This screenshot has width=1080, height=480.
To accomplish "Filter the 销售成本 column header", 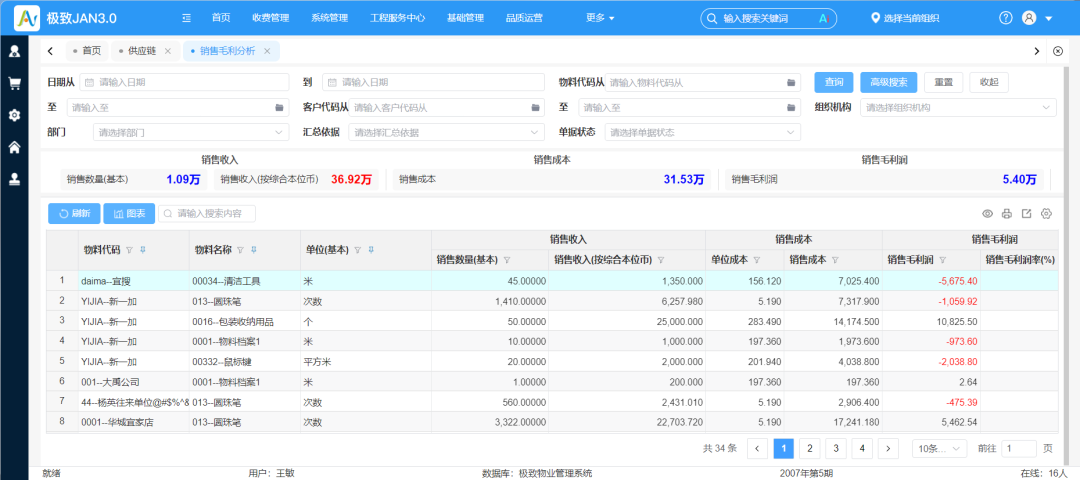I will pyautogui.click(x=835, y=260).
